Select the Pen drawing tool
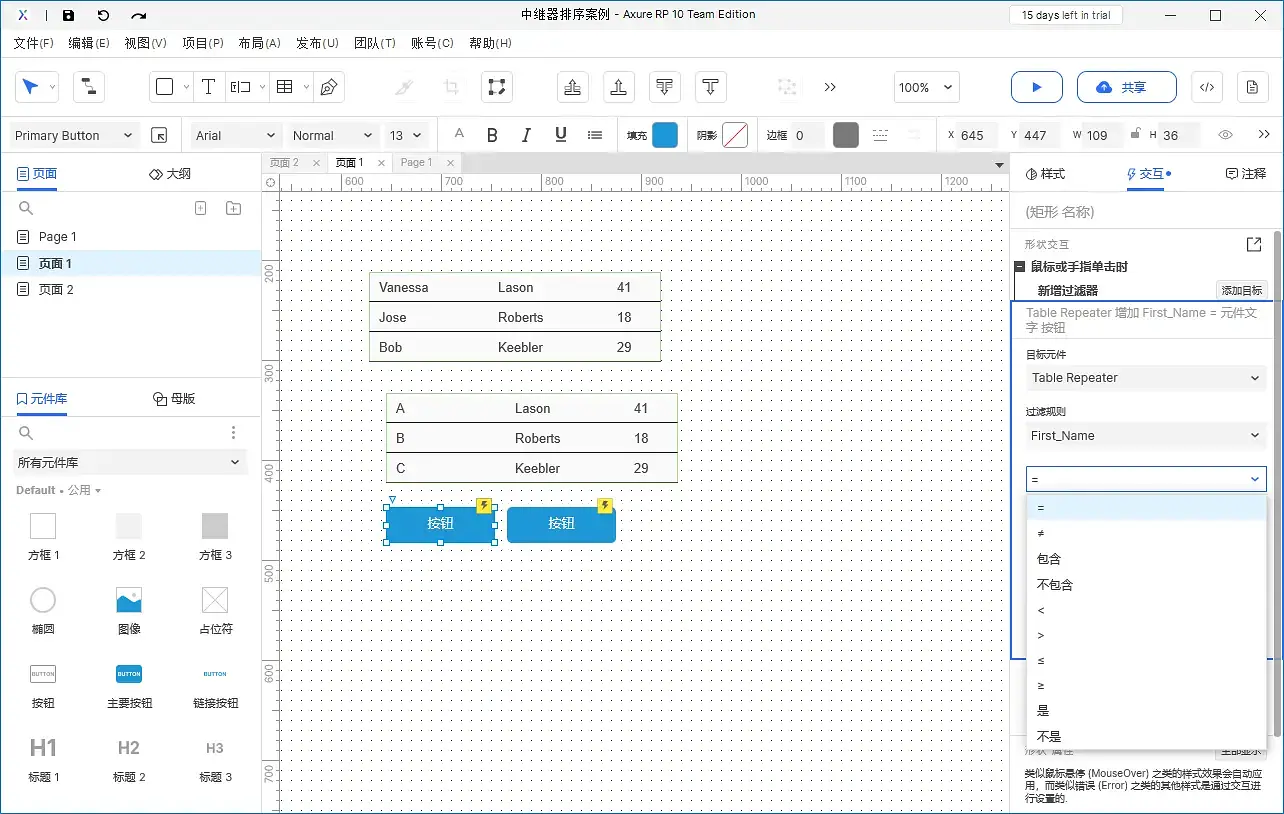Screen dimensions: 1284x814 [328, 87]
